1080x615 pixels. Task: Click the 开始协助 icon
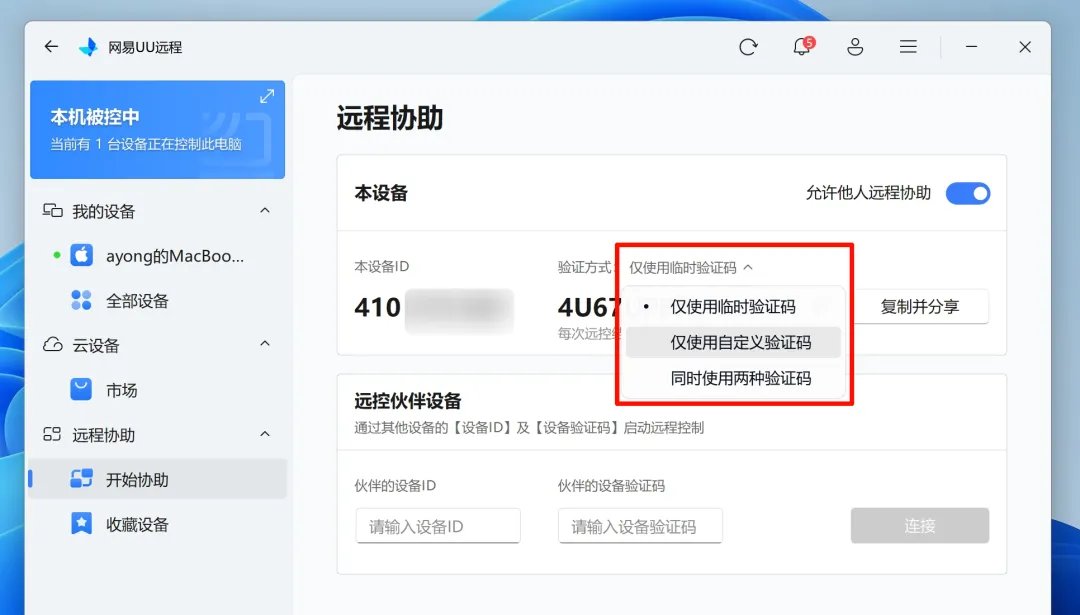81,479
